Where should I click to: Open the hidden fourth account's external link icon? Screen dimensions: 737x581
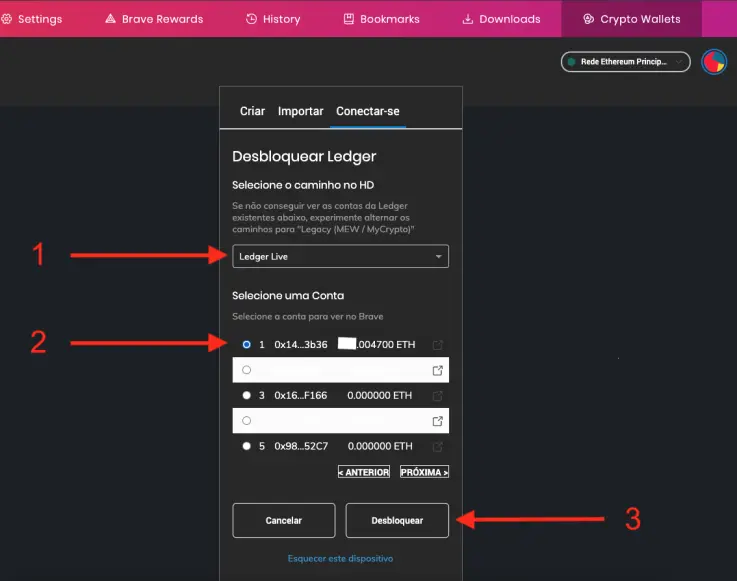[438, 421]
